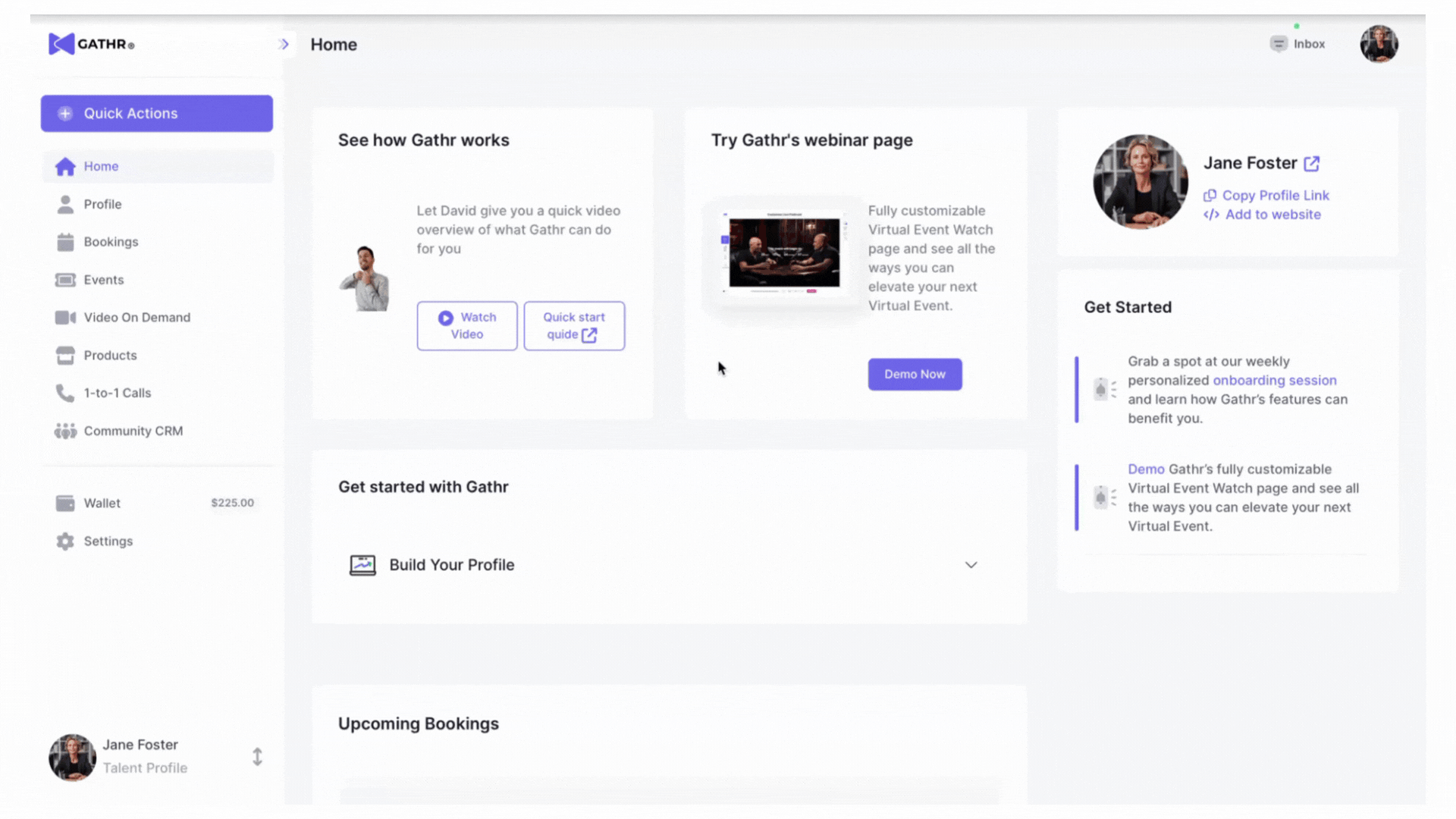Expand the Build Your Profile section
The height and width of the screenshot is (819, 1456).
coord(971,565)
